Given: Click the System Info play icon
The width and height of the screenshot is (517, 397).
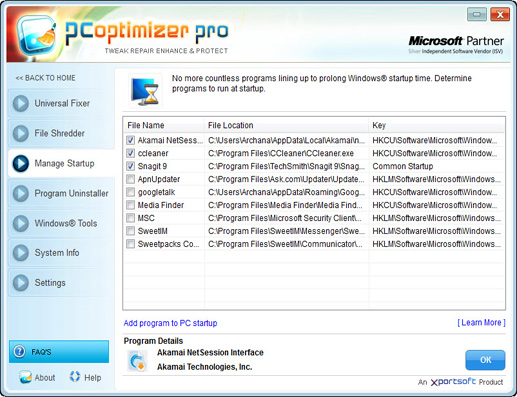Looking at the screenshot, I should pos(21,253).
